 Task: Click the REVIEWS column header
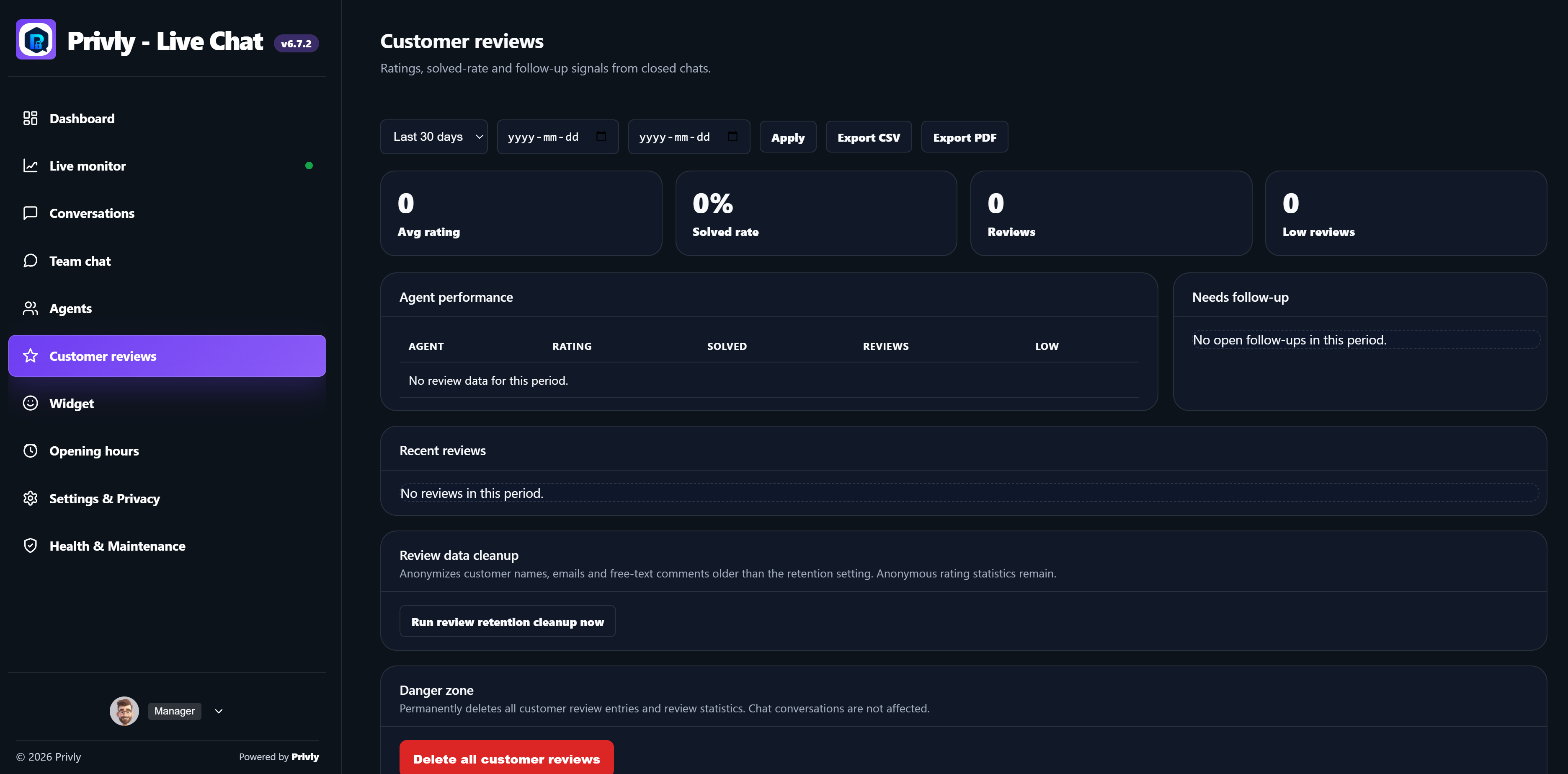[x=886, y=346]
